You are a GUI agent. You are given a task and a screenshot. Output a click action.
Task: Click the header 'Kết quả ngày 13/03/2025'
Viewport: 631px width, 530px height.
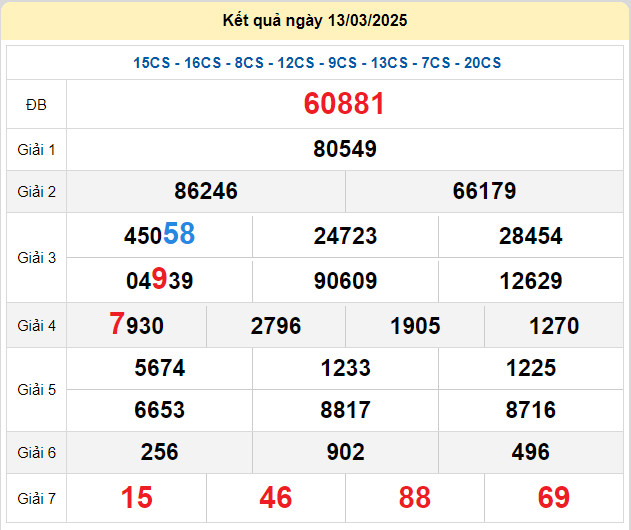pyautogui.click(x=315, y=21)
